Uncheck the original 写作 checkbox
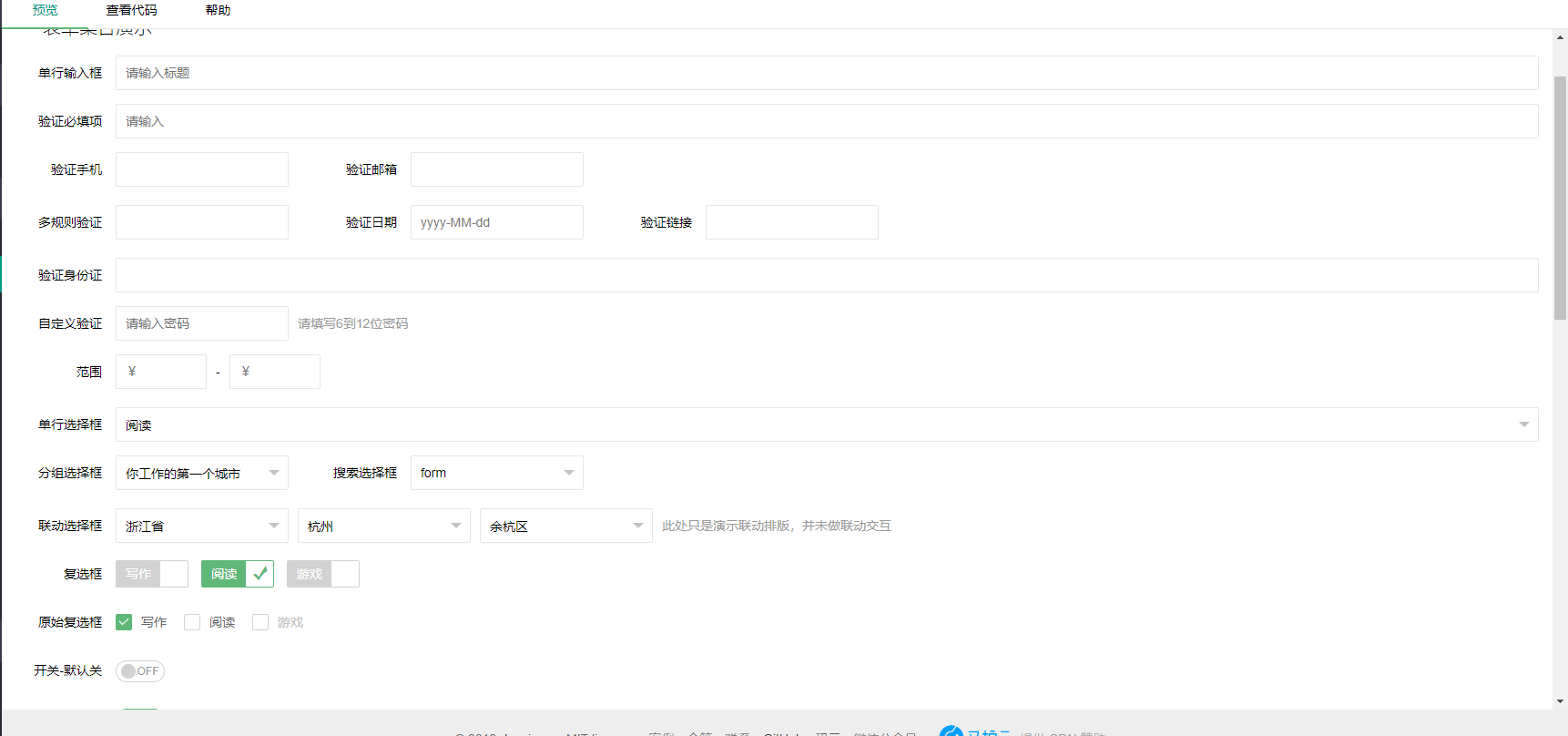1568x736 pixels. pyautogui.click(x=125, y=622)
